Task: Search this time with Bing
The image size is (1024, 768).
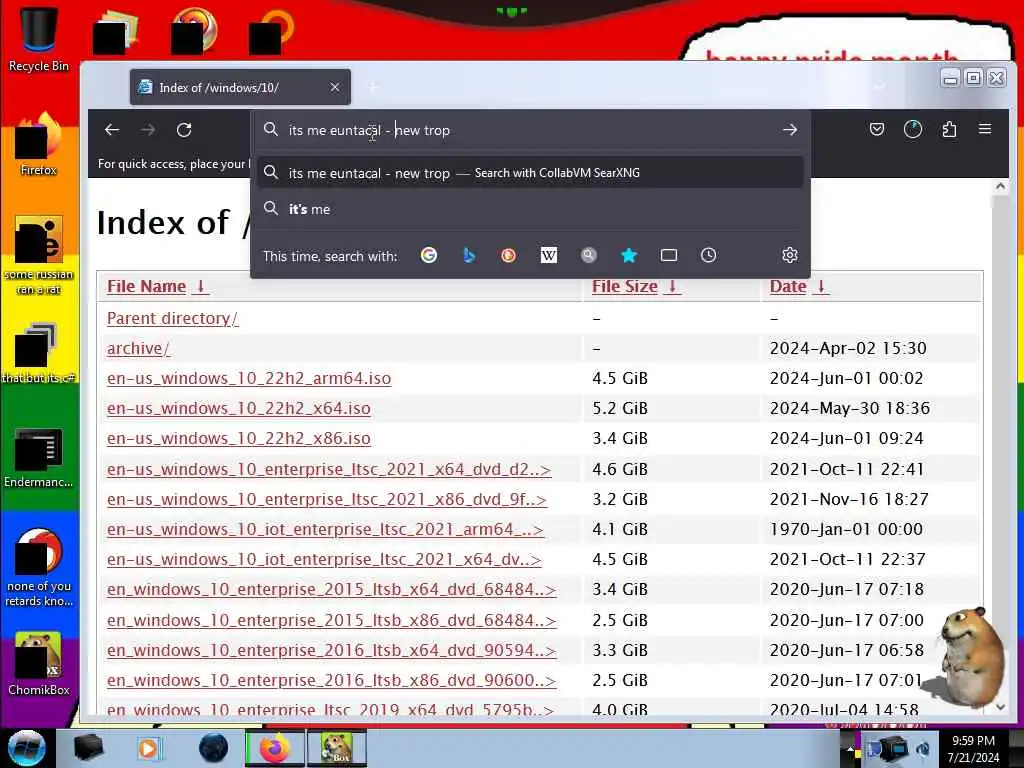Action: 469,255
